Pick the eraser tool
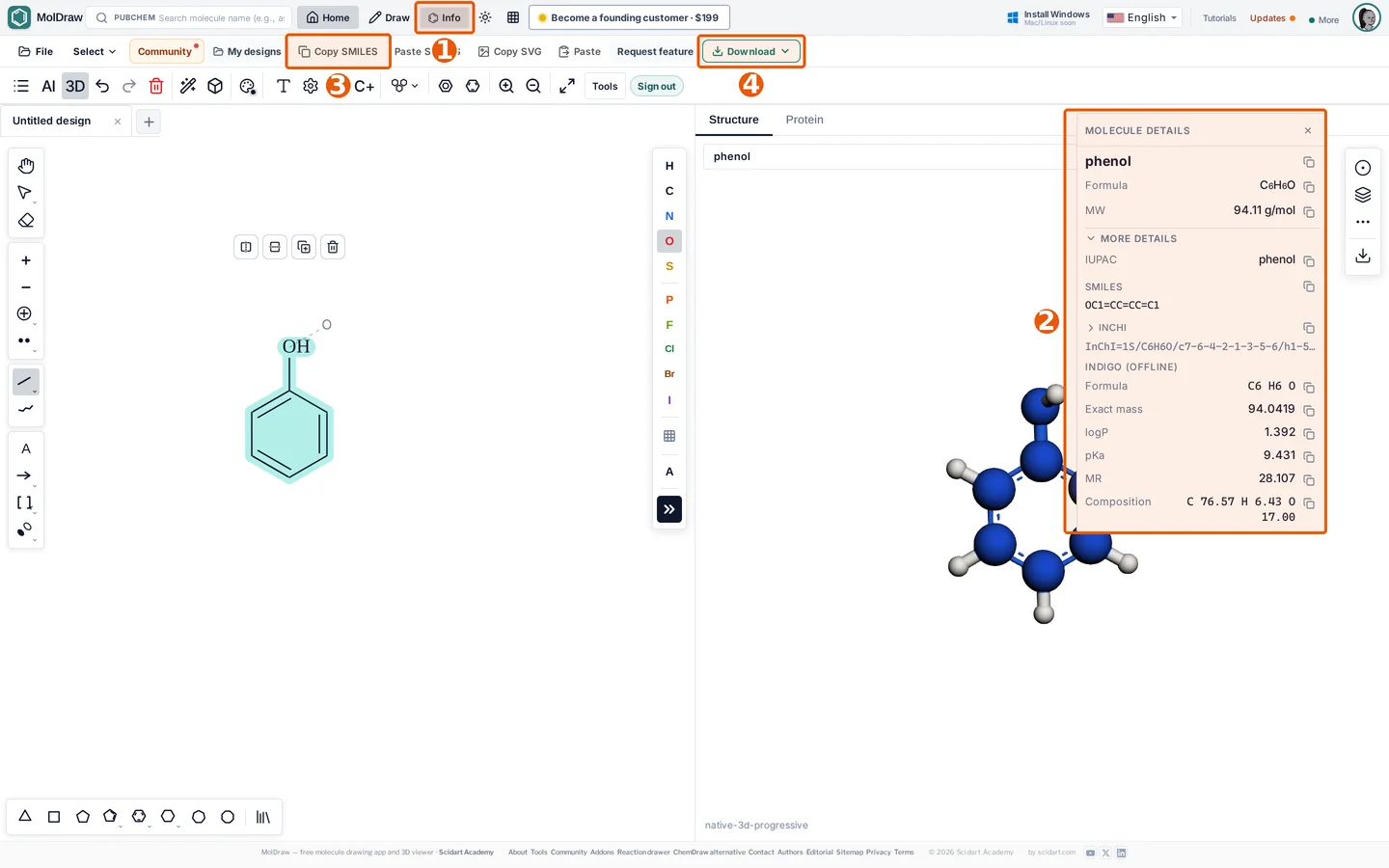Screen dimensions: 1389x868 click(x=26, y=221)
